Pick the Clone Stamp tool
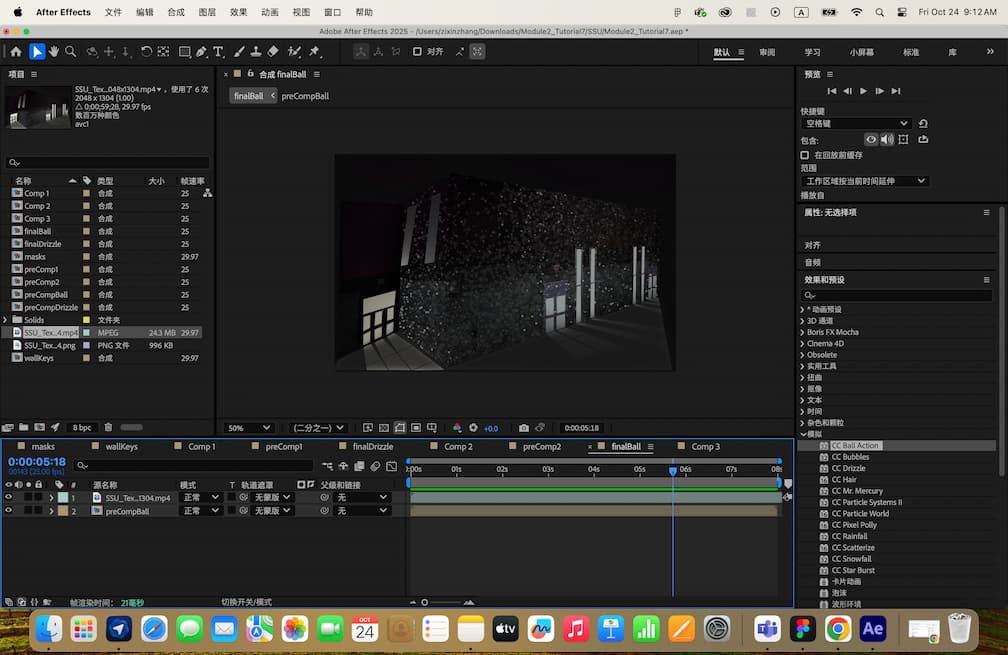1008x655 pixels. 256,51
